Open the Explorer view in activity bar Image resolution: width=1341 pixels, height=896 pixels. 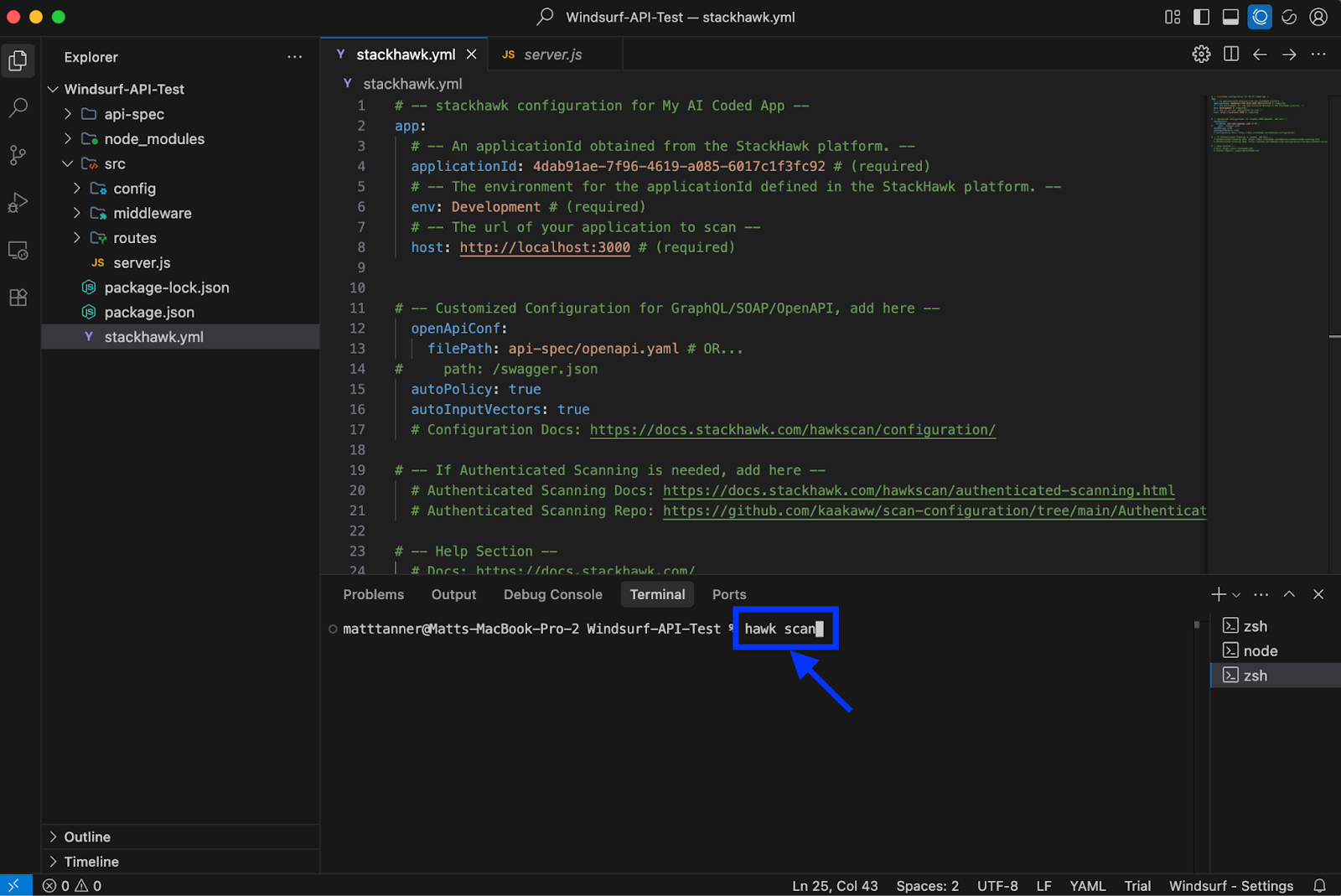pyautogui.click(x=18, y=60)
